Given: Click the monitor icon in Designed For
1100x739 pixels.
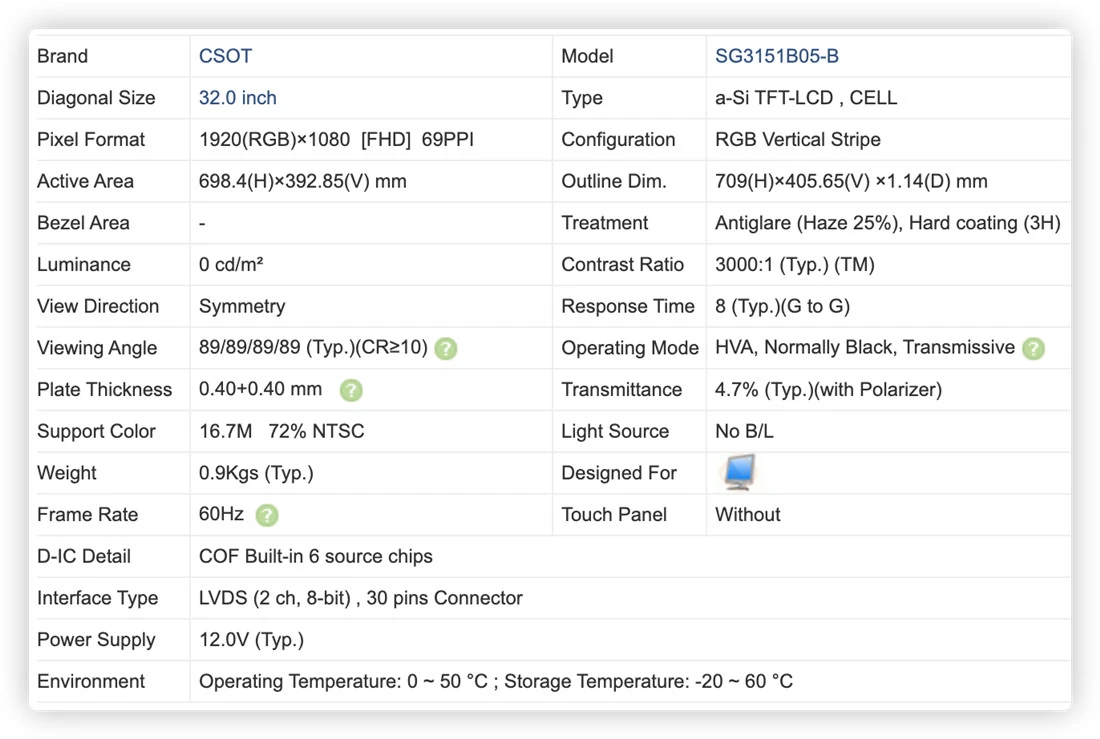Looking at the screenshot, I should point(739,472).
